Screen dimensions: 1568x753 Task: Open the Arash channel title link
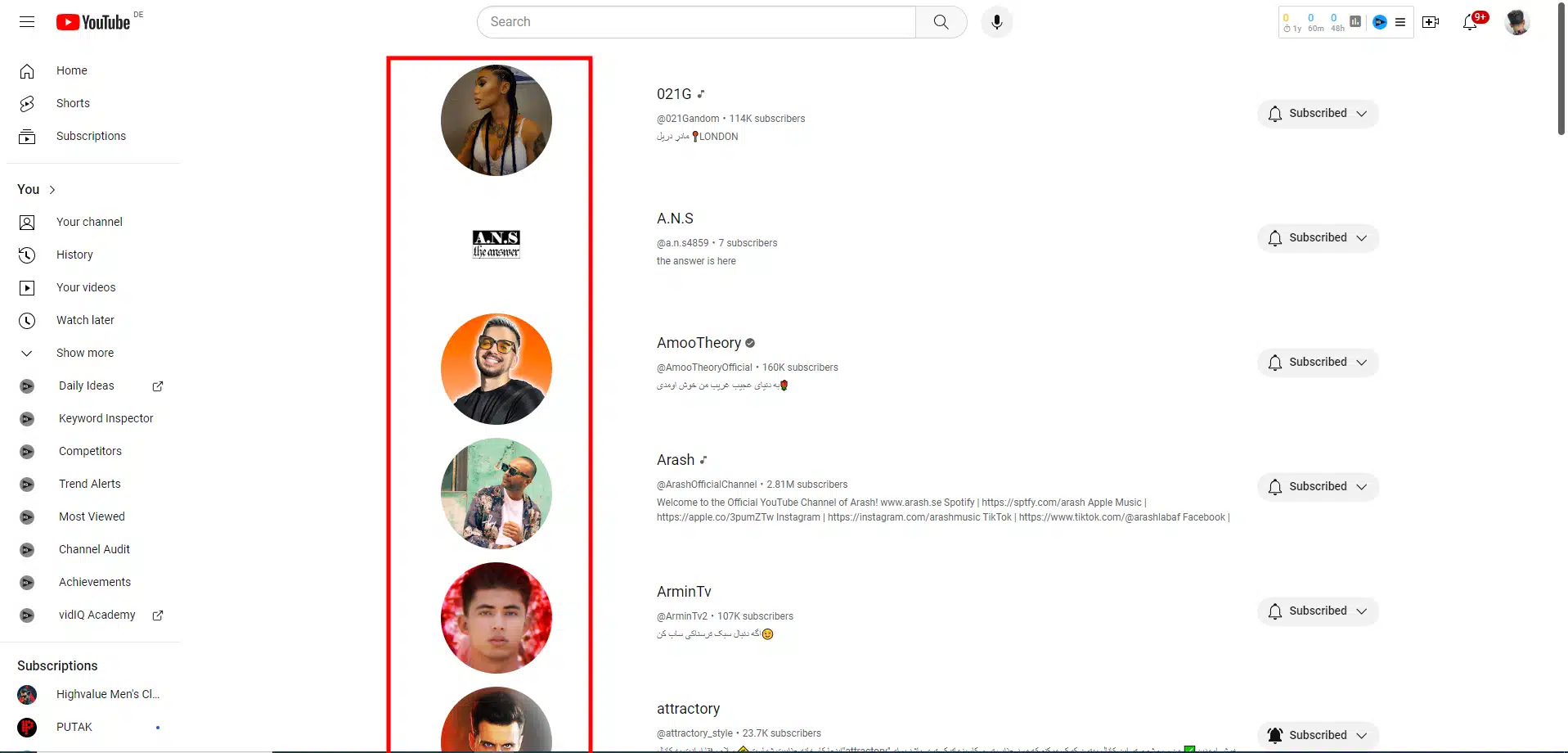click(675, 460)
